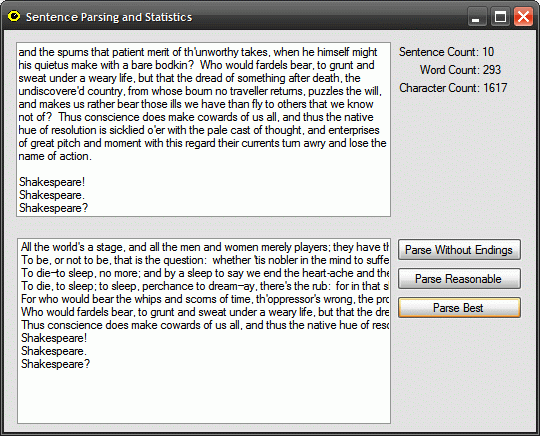Click 'Shakespeare?' in the lower results box

coord(55,364)
